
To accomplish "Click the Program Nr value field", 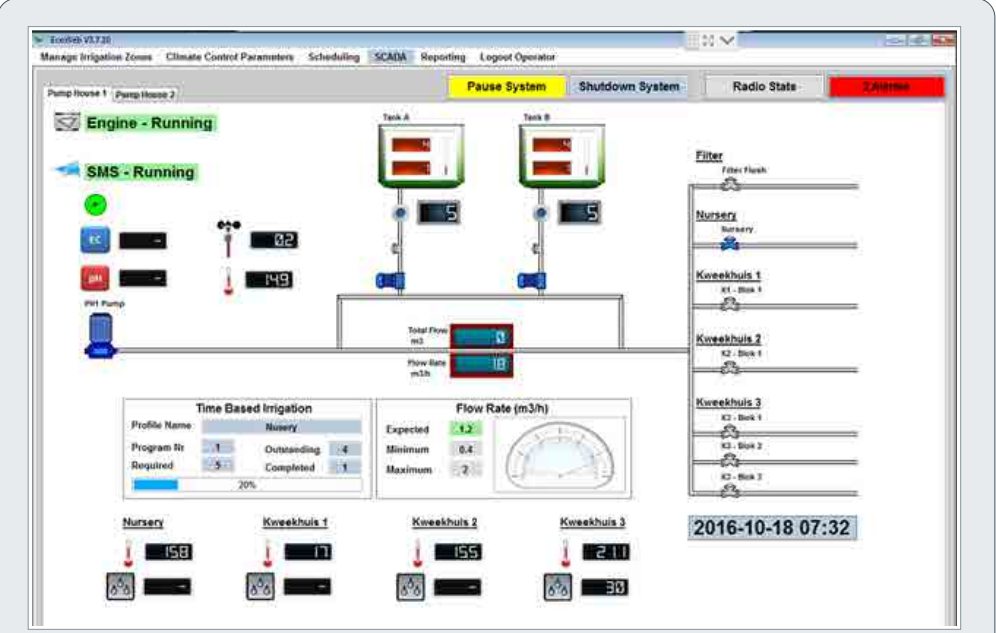I will (218, 447).
